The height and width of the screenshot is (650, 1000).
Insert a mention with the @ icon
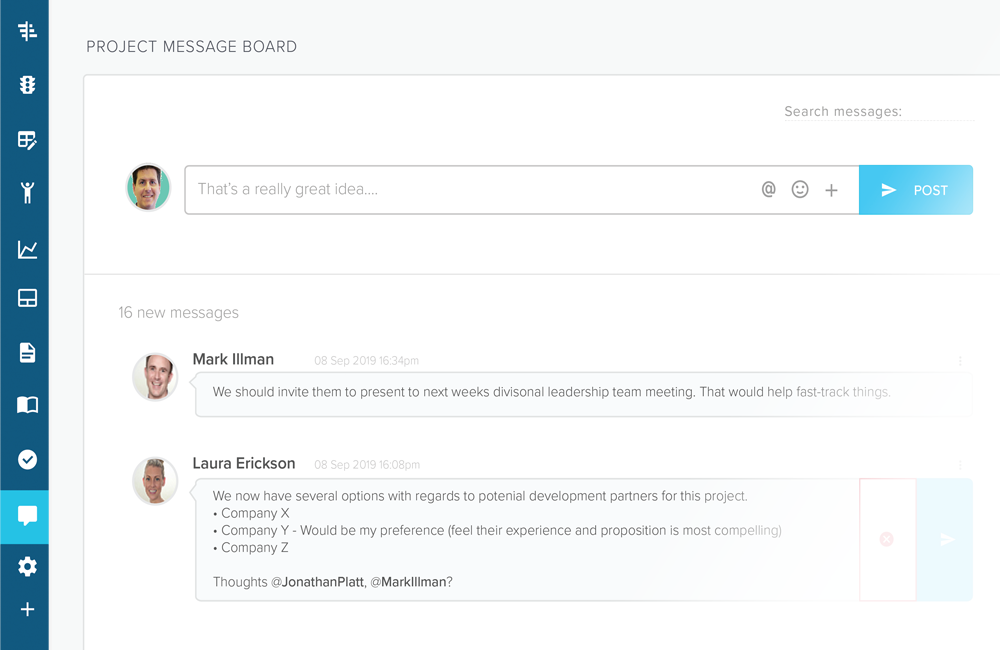[x=768, y=189]
